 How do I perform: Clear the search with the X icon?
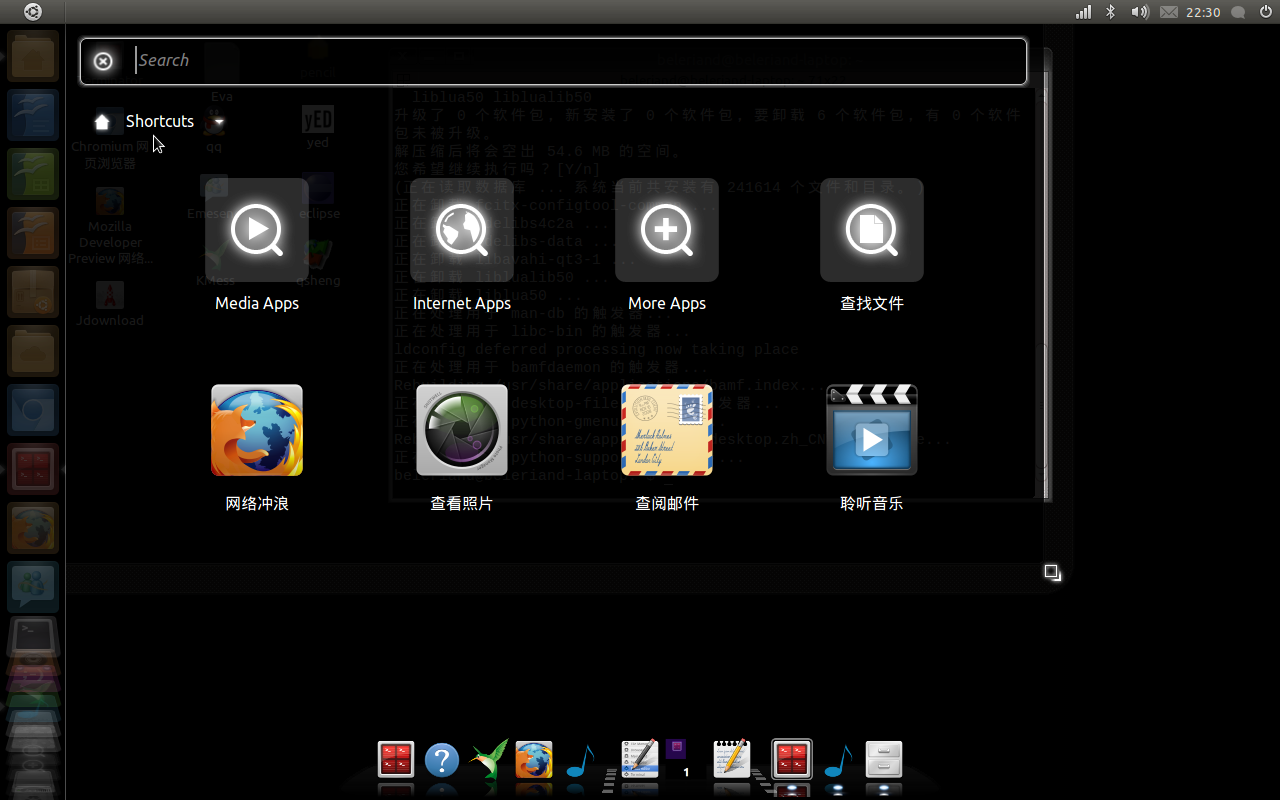[103, 61]
